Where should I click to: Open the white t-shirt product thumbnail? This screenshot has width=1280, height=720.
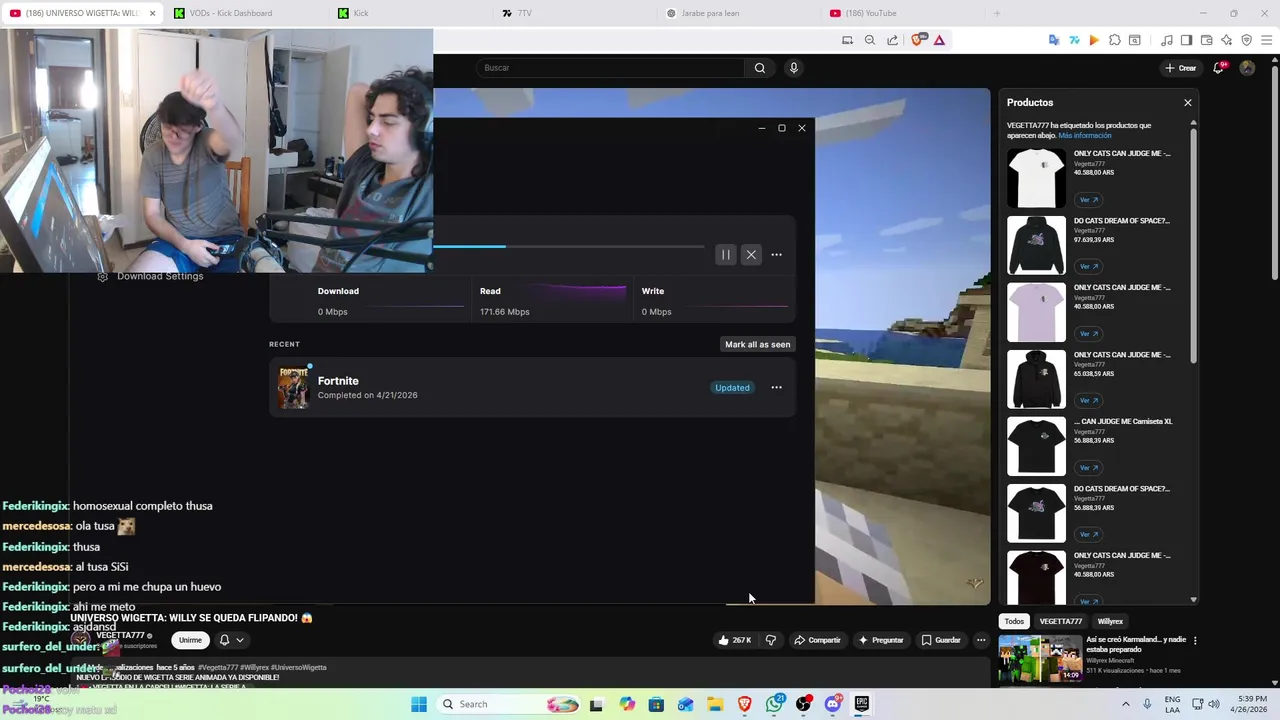tap(1036, 178)
